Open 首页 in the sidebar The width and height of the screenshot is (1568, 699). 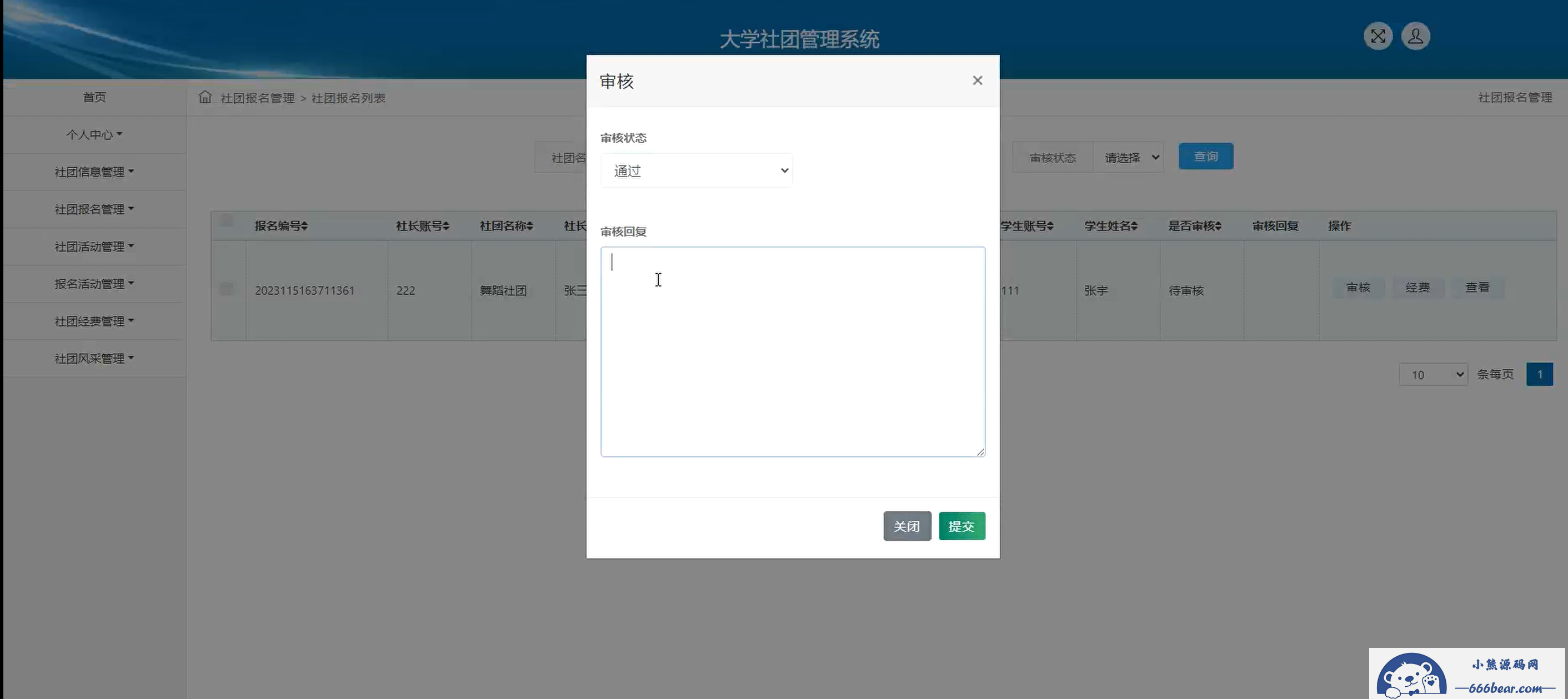click(x=94, y=97)
